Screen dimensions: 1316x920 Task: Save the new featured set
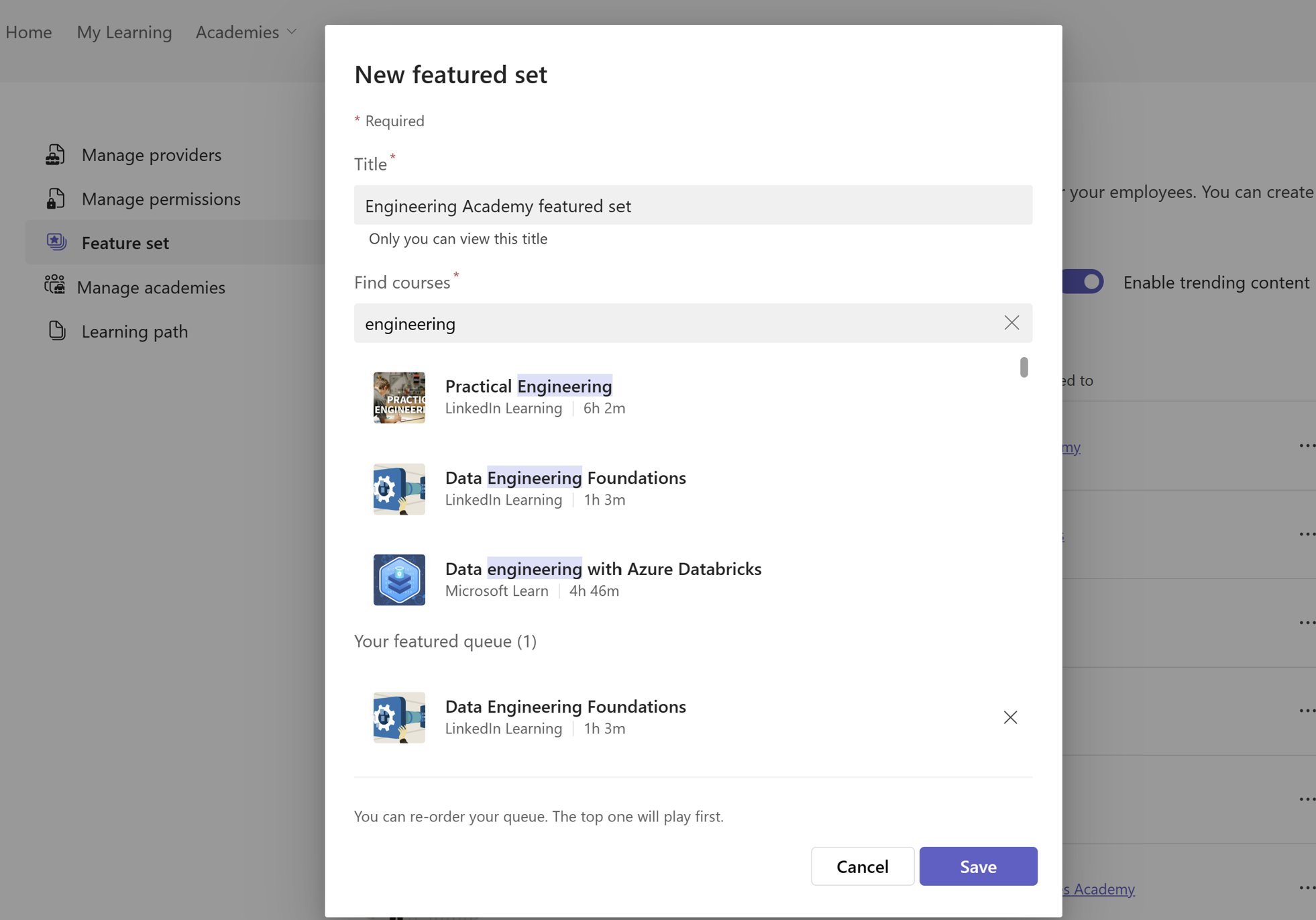pyautogui.click(x=977, y=866)
